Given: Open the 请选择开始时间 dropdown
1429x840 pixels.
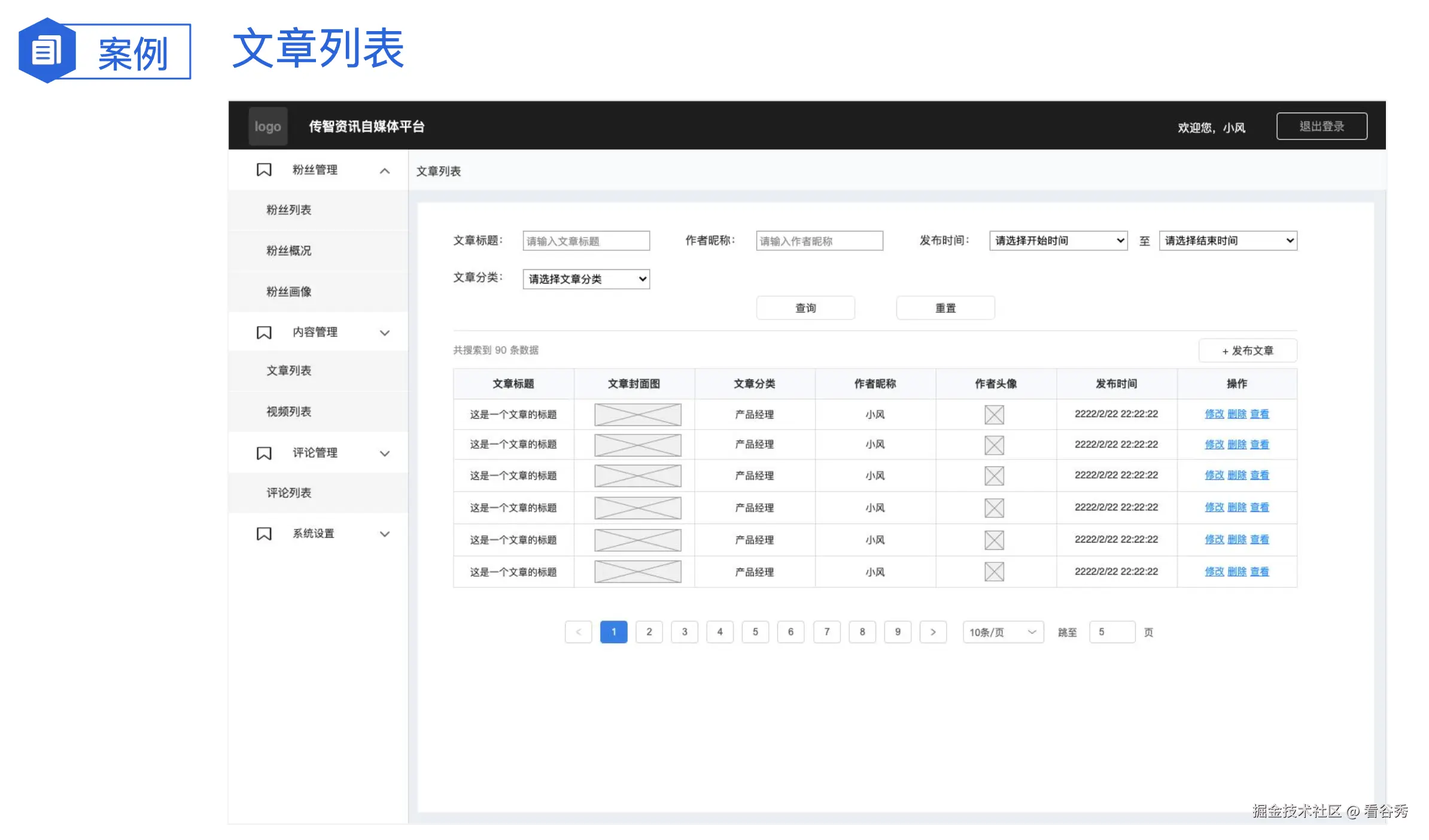Looking at the screenshot, I should [1057, 241].
